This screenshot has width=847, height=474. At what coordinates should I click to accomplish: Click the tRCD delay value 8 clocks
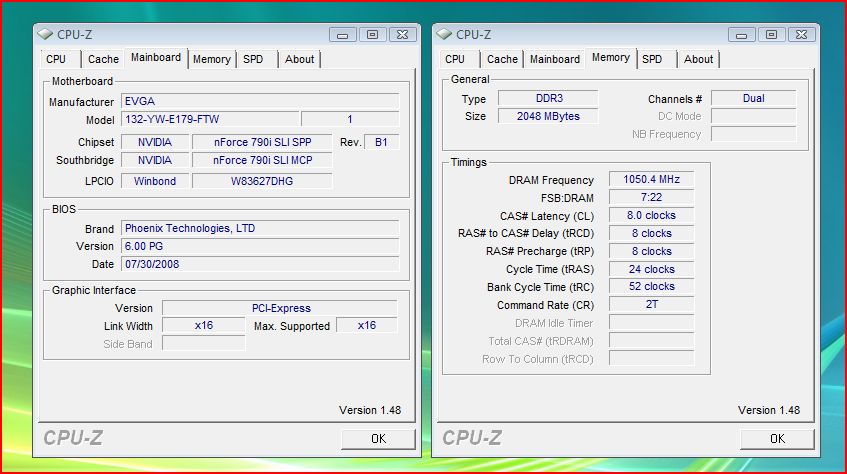pos(651,233)
